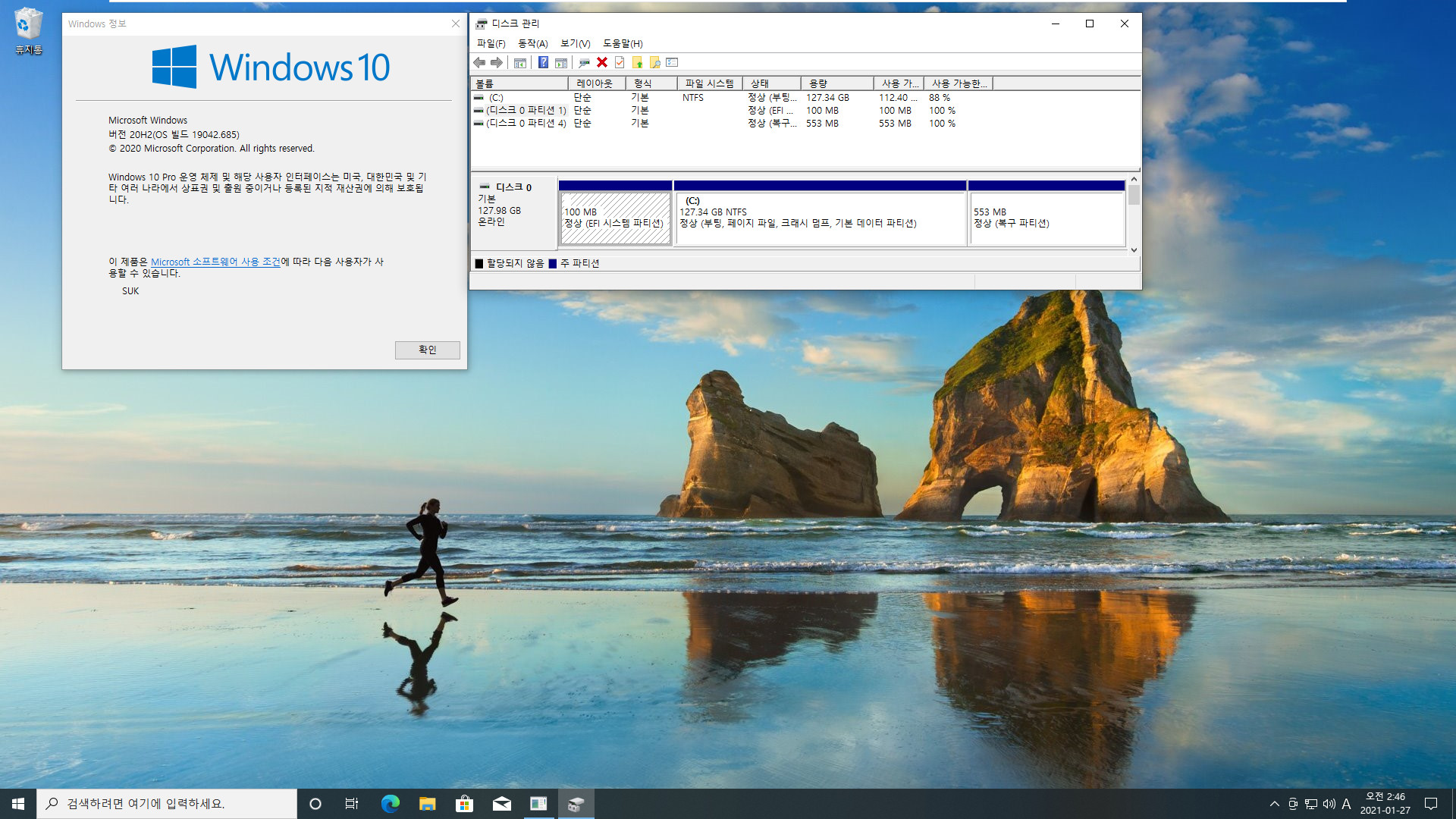Sort by the 용량 column header

point(838,83)
